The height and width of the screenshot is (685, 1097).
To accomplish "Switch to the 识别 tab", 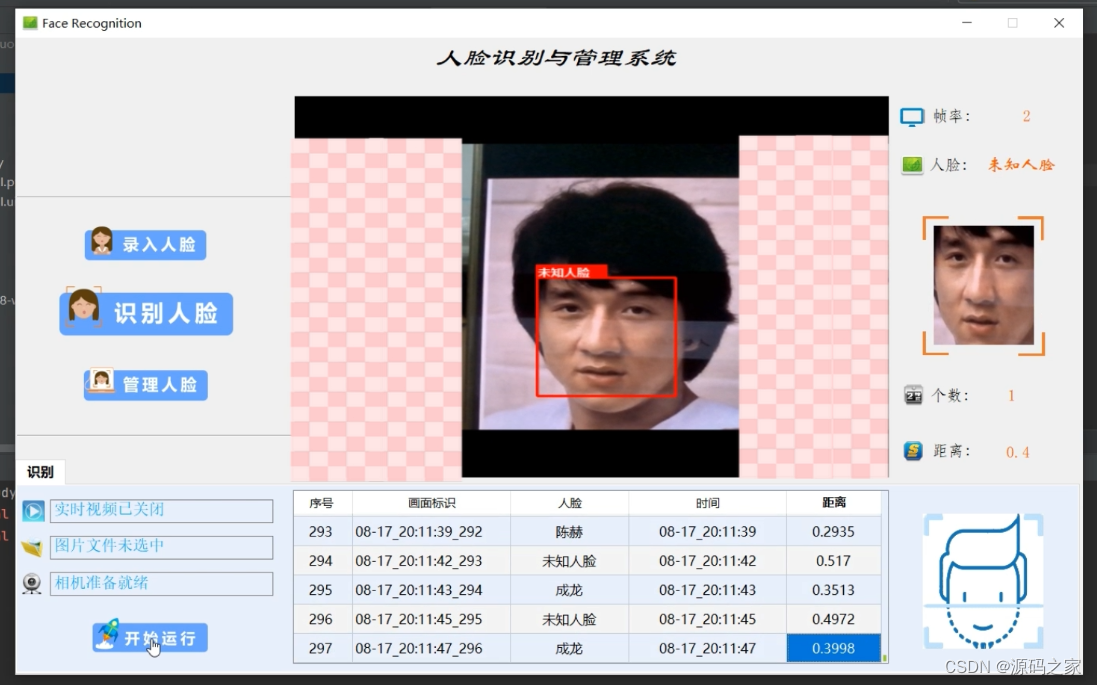I will tap(41, 471).
